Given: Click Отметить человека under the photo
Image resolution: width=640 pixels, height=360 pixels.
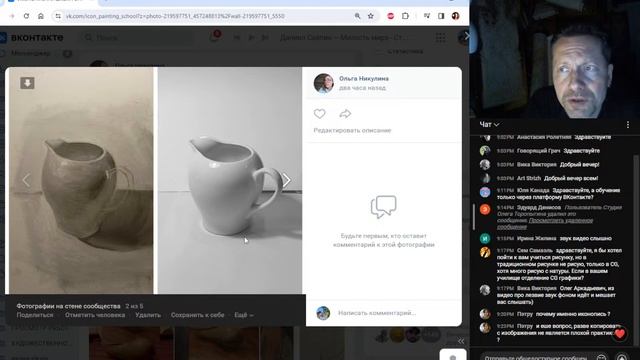Looking at the screenshot, I should 95,315.
